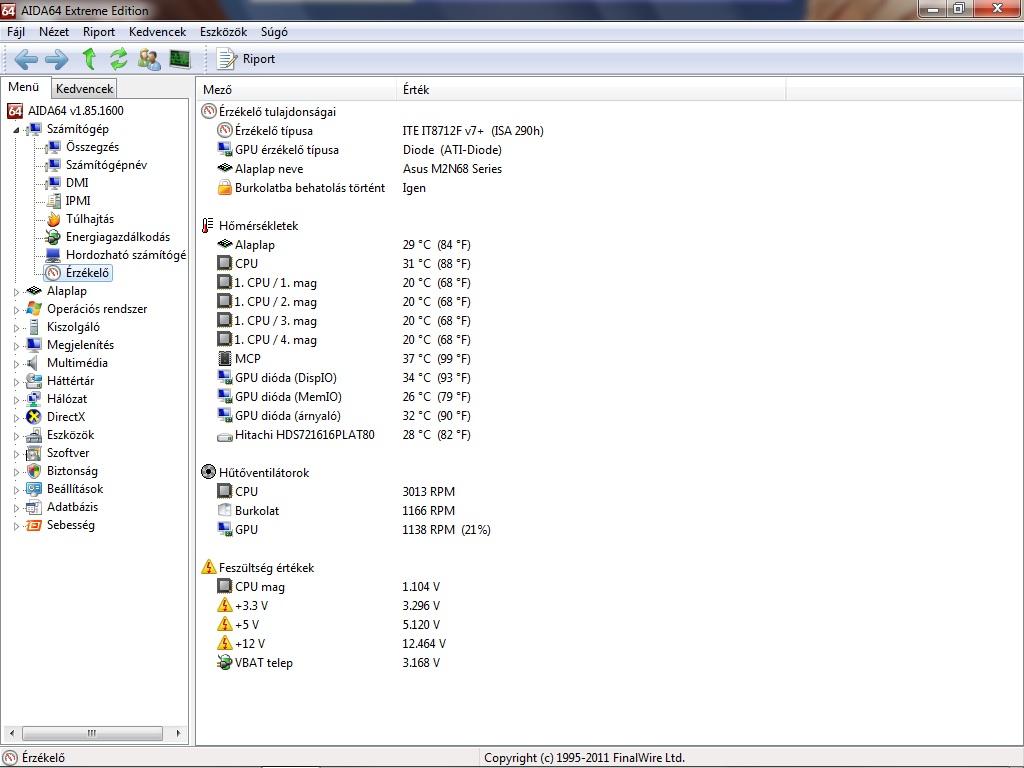Viewport: 1024px width, 768px height.
Task: Go forward with the blue right arrow
Action: [57, 59]
